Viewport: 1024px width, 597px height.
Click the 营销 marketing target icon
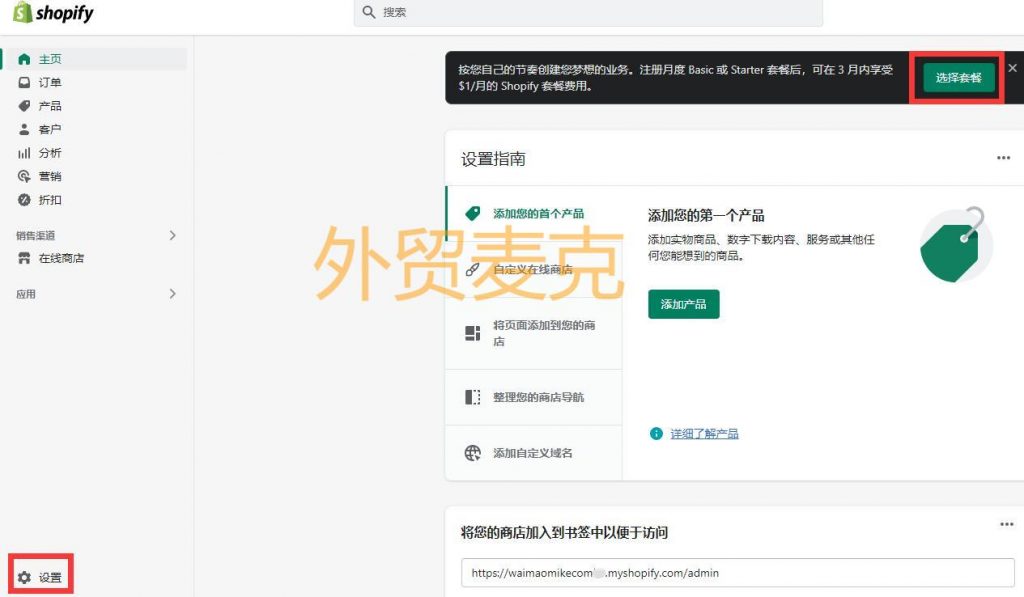24,176
